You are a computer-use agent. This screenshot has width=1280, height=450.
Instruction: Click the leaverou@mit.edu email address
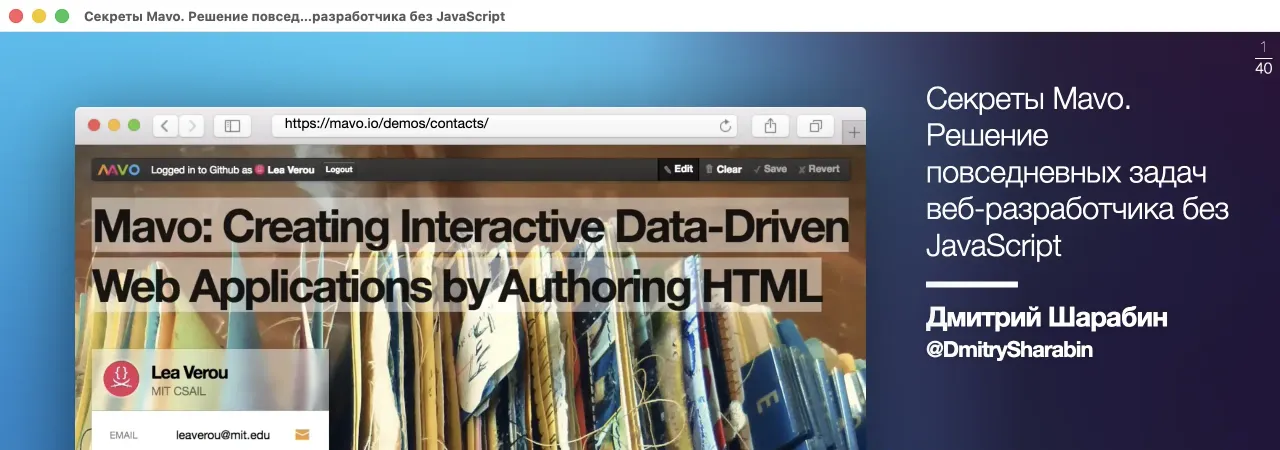pos(223,435)
